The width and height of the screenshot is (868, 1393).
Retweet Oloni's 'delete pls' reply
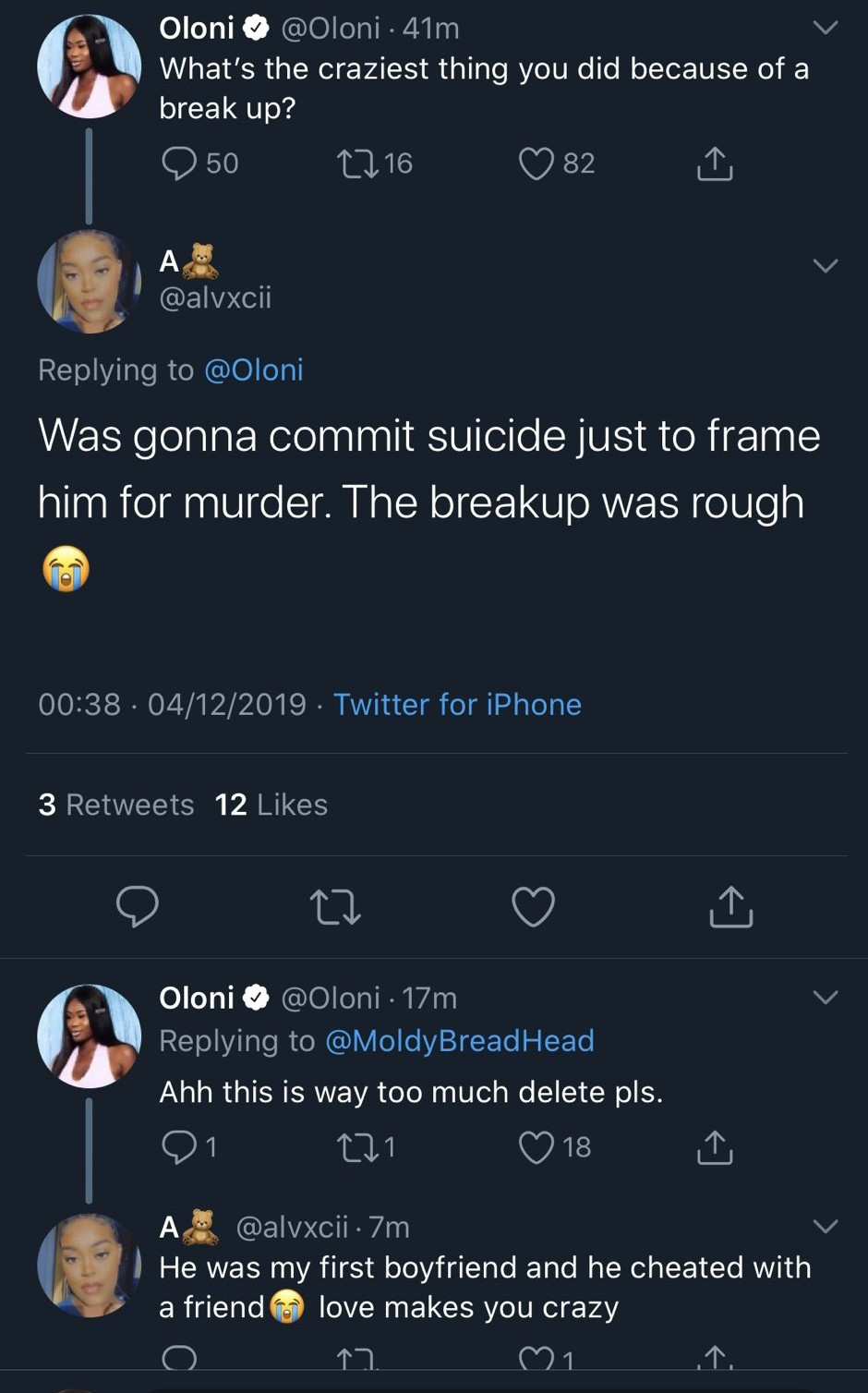pos(356,1147)
